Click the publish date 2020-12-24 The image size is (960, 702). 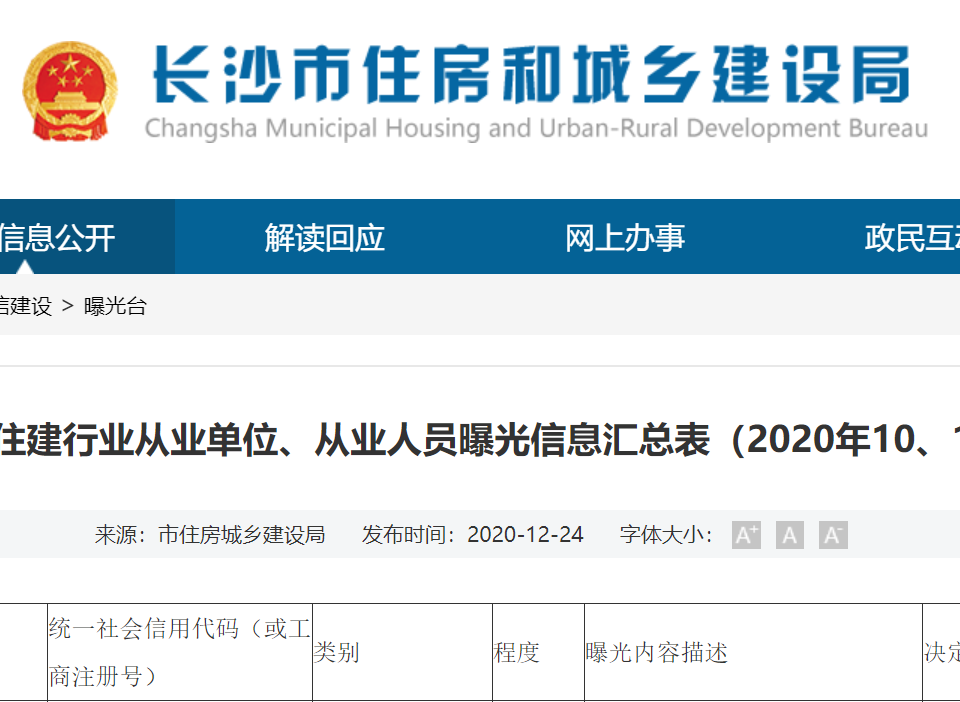(x=525, y=535)
